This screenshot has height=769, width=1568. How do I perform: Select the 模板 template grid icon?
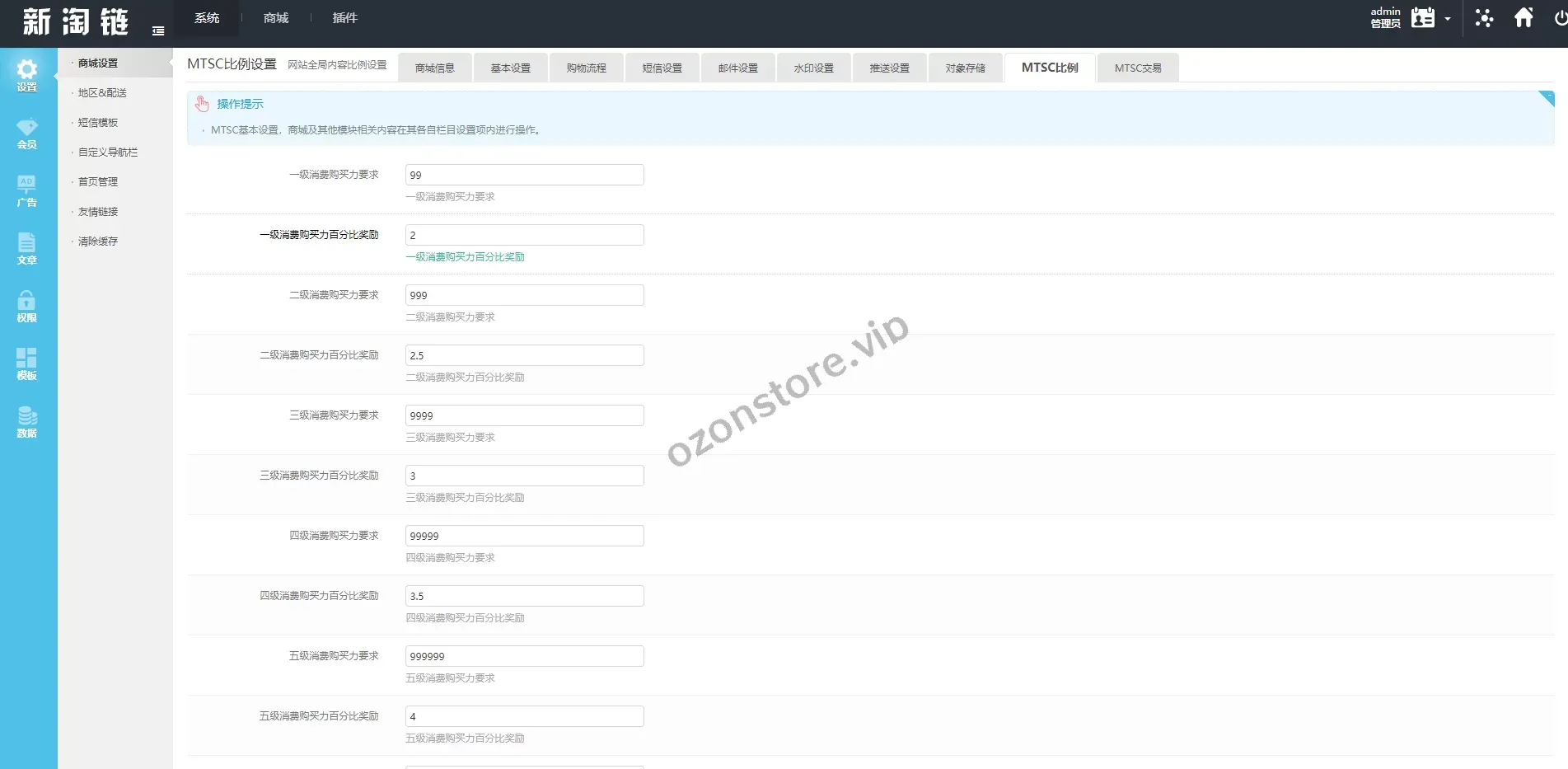[x=27, y=363]
